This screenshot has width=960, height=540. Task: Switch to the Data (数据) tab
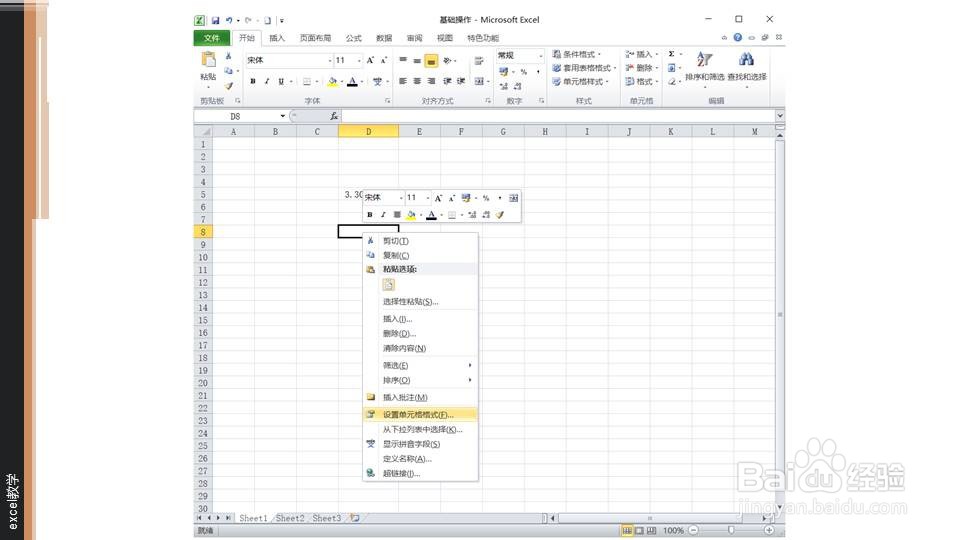(x=384, y=38)
